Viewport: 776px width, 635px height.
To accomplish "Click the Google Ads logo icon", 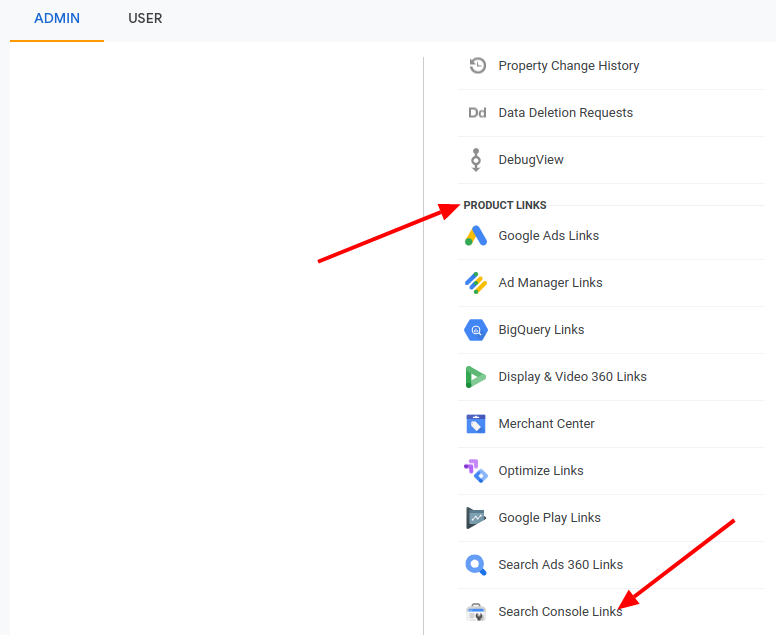I will pos(476,236).
